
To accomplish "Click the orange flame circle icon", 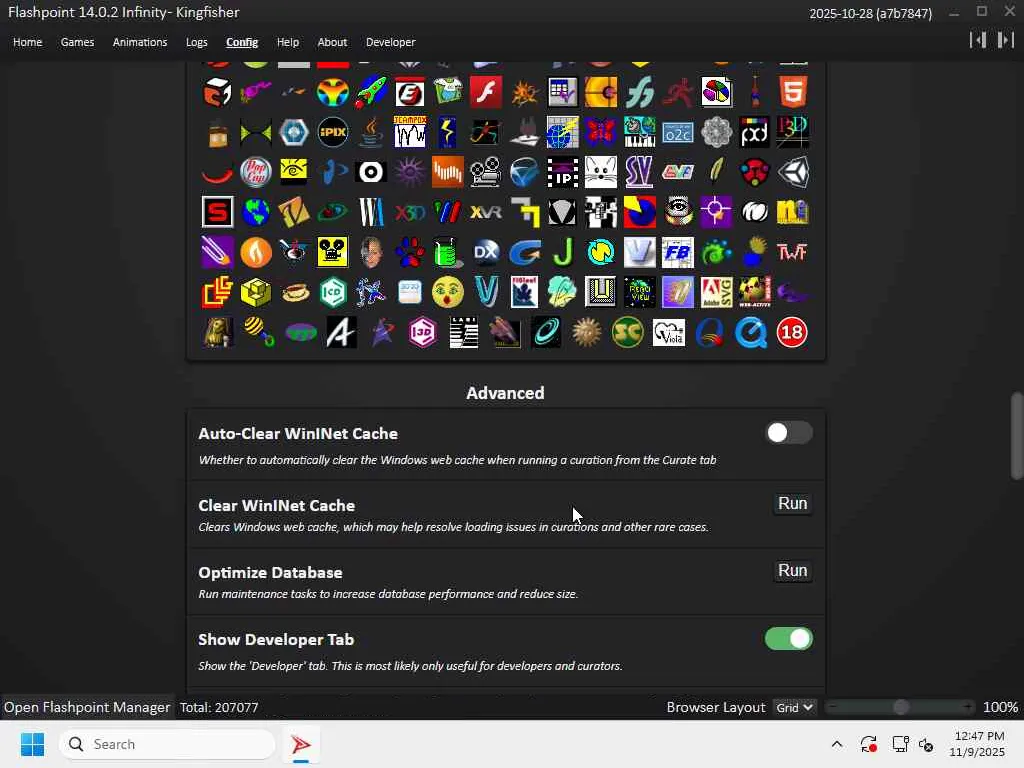I will (256, 252).
